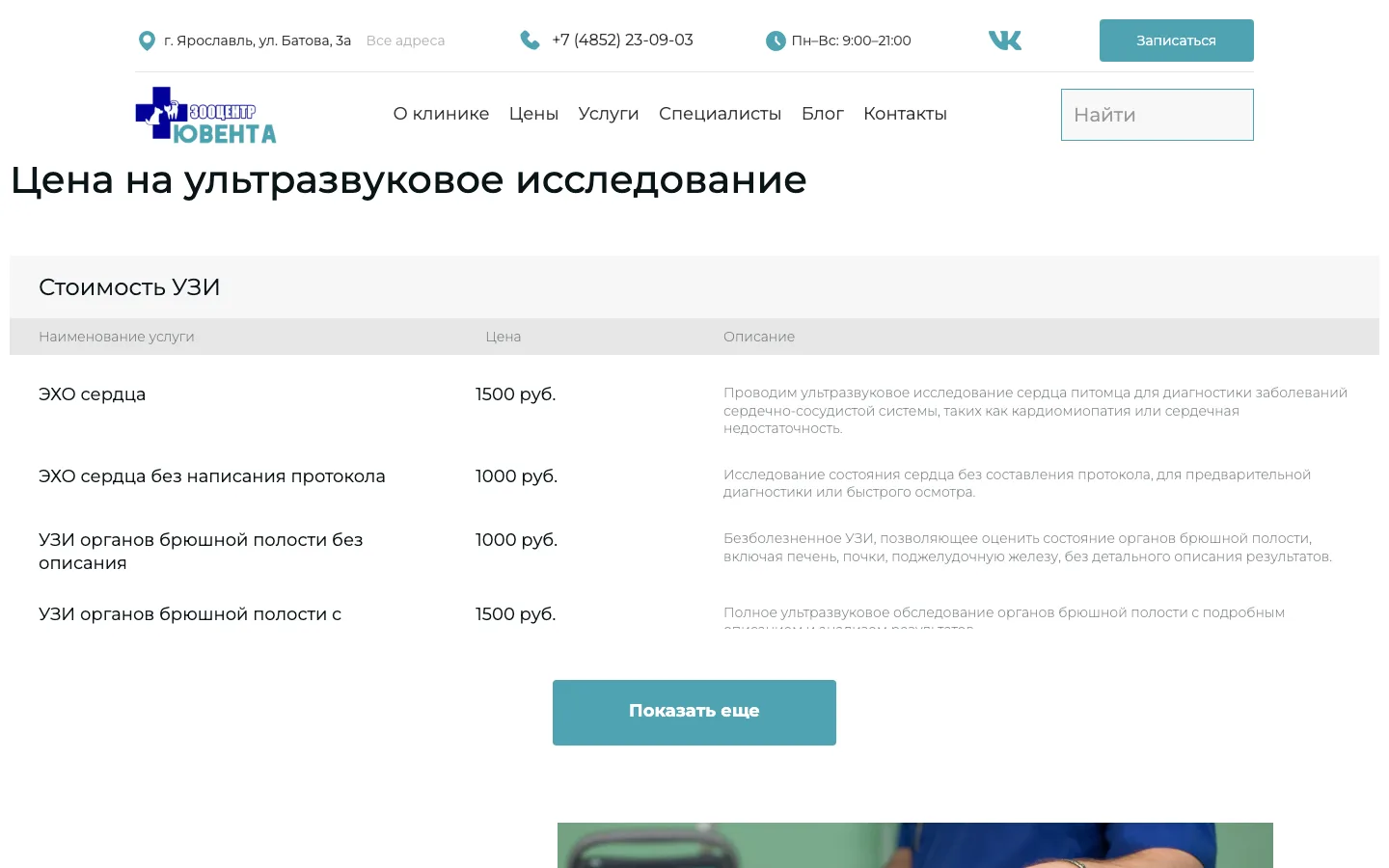This screenshot has height=868, width=1389.
Task: Click the 1000 руб. price for УЗИ без описания
Action: pyautogui.click(x=517, y=540)
